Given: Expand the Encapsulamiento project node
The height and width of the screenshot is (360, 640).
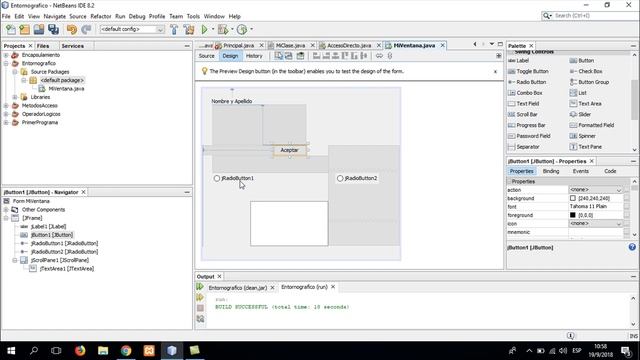Looking at the screenshot, I should (6, 55).
